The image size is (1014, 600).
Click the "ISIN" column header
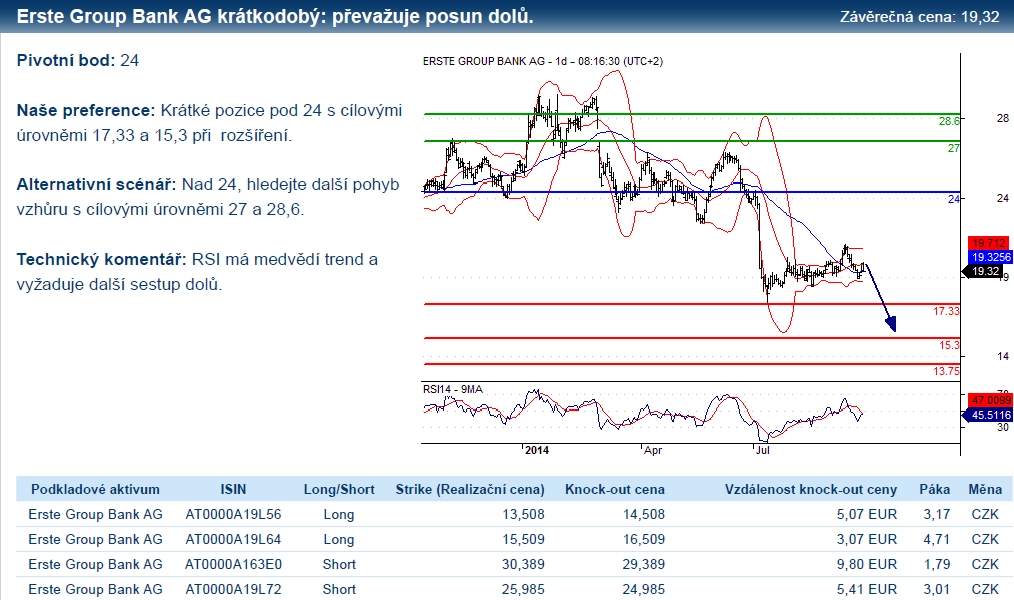tap(233, 489)
